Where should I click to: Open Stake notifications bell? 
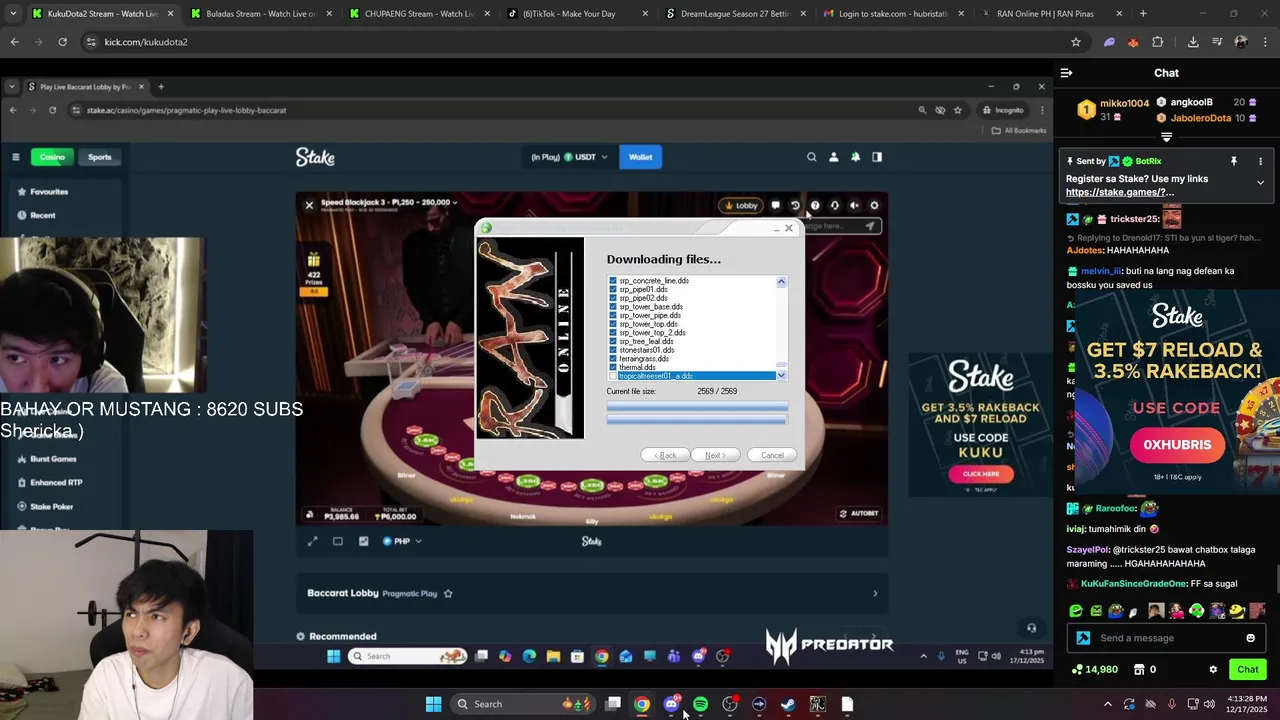click(855, 157)
